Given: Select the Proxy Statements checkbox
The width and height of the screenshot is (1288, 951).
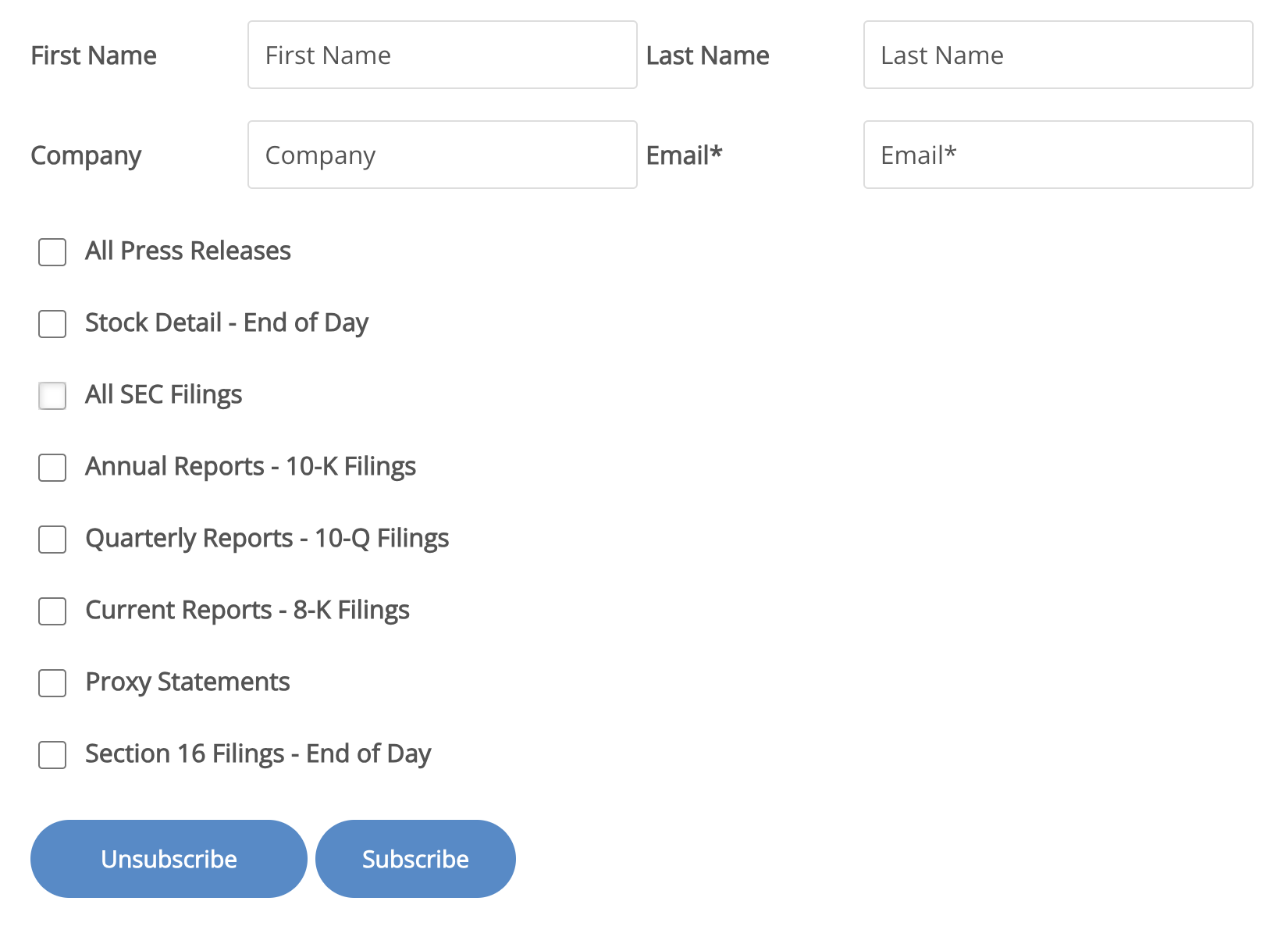Looking at the screenshot, I should point(52,683).
